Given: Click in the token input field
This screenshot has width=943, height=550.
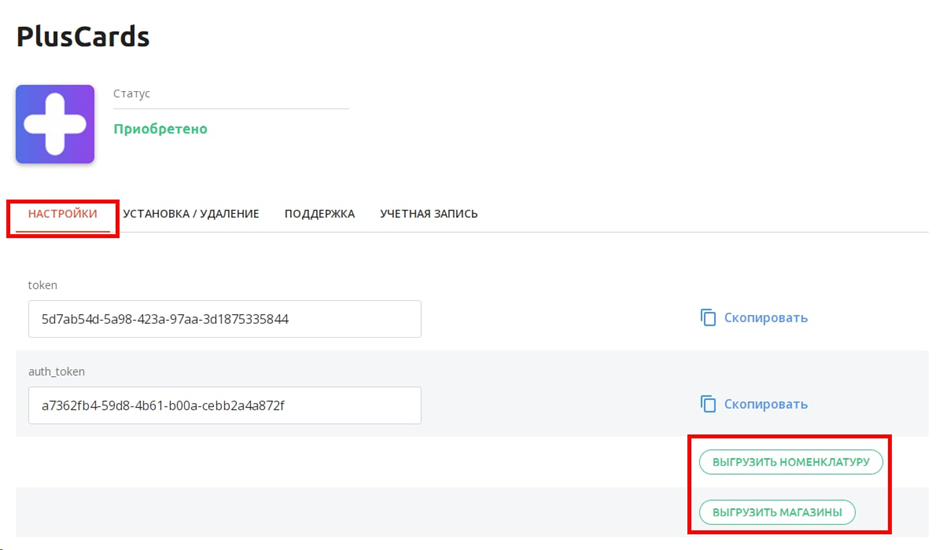Looking at the screenshot, I should [224, 319].
